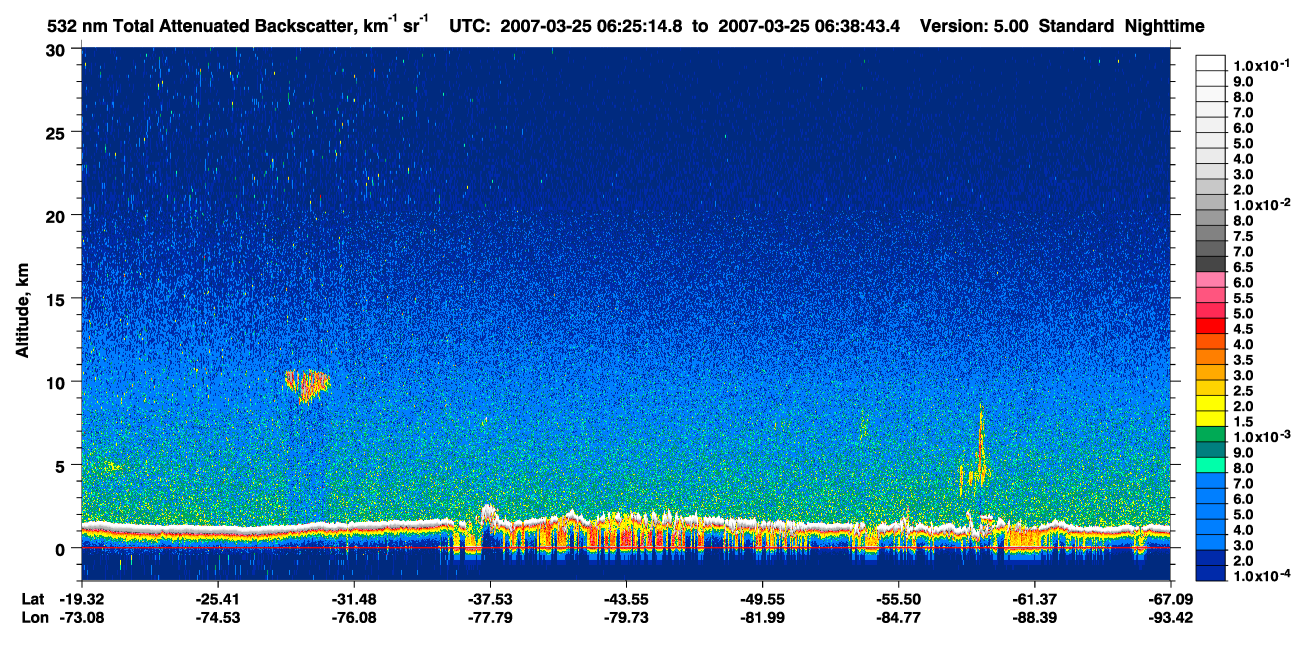
Task: Click the longitude value '-77.79'
Action: click(490, 617)
